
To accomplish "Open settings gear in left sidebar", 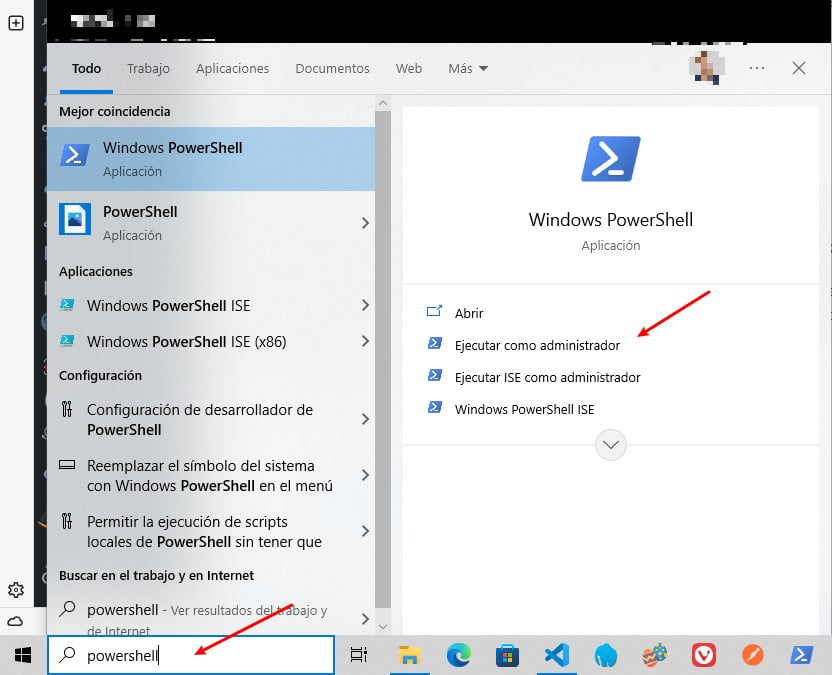I will click(16, 590).
